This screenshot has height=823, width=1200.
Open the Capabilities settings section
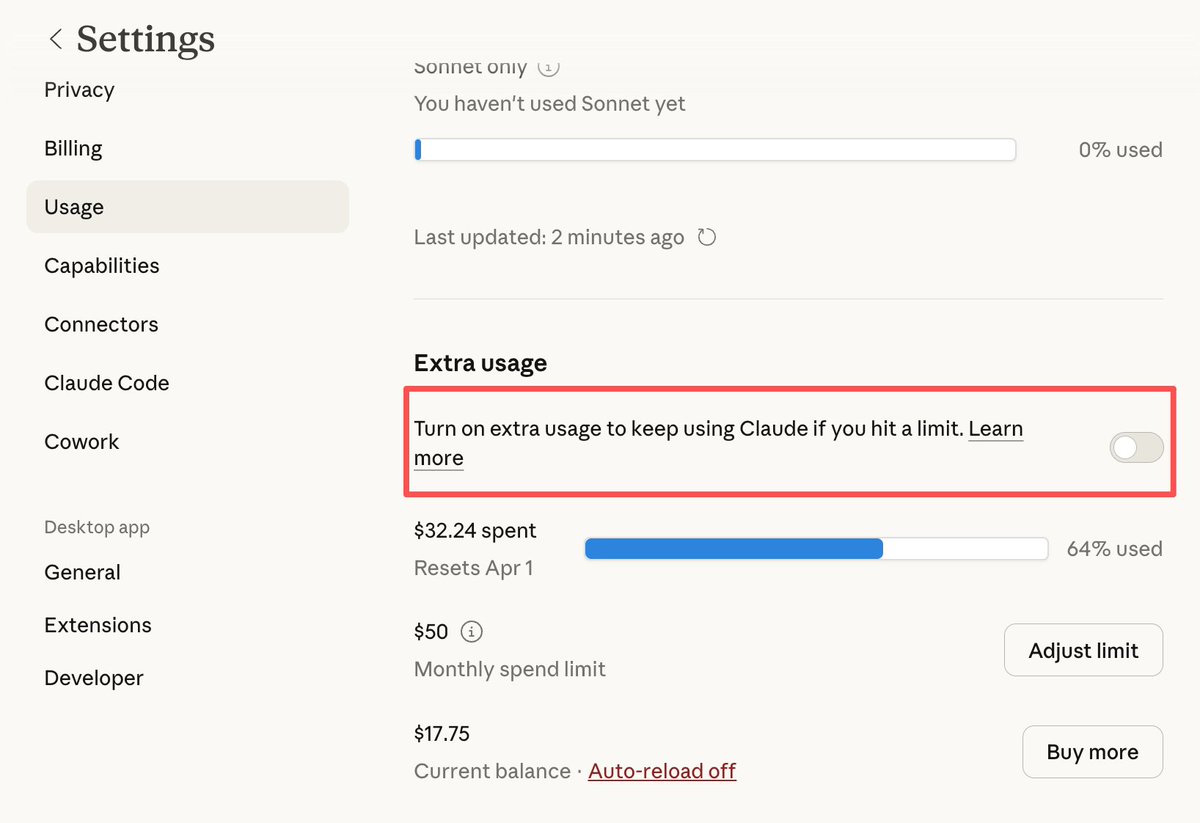[x=102, y=266]
